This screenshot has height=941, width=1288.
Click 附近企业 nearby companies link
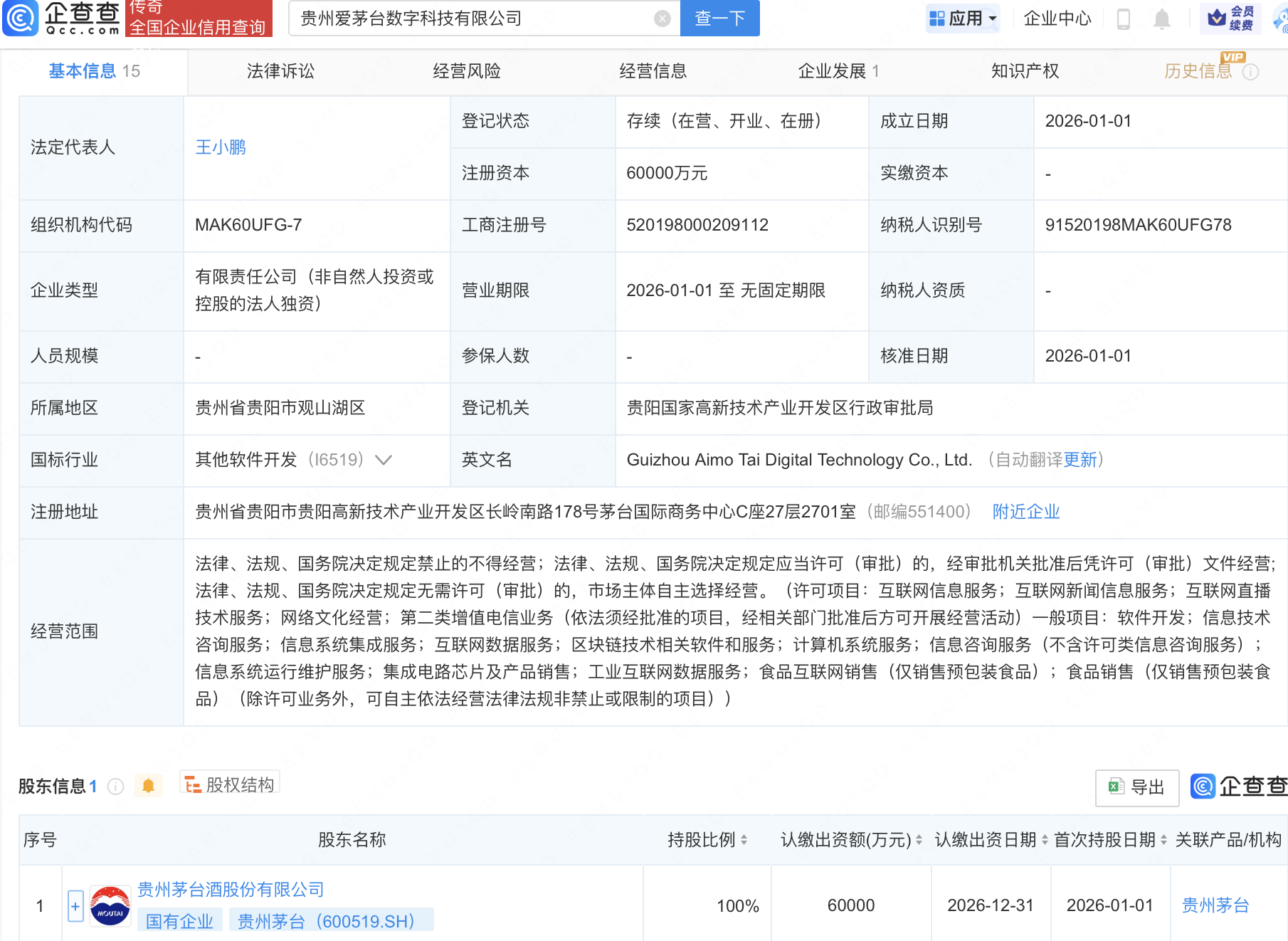[x=1025, y=512]
